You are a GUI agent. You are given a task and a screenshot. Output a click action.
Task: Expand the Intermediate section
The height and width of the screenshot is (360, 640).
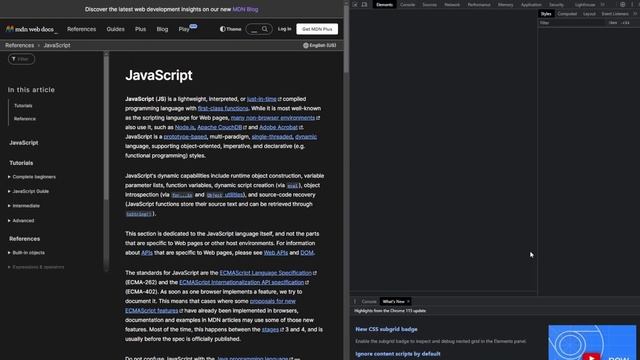24,206
